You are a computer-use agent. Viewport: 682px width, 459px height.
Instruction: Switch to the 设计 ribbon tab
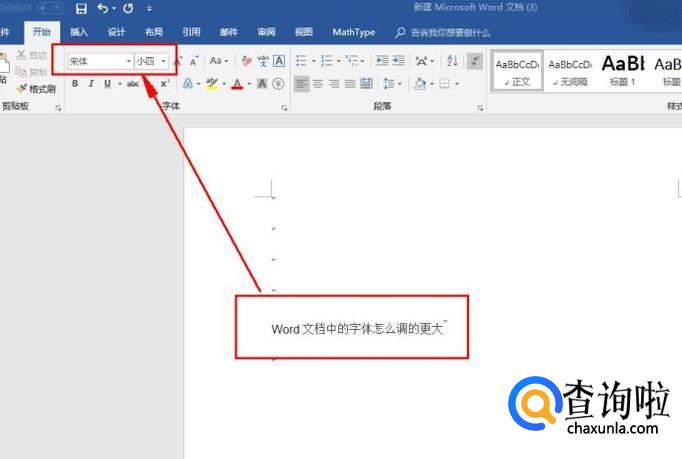116,32
